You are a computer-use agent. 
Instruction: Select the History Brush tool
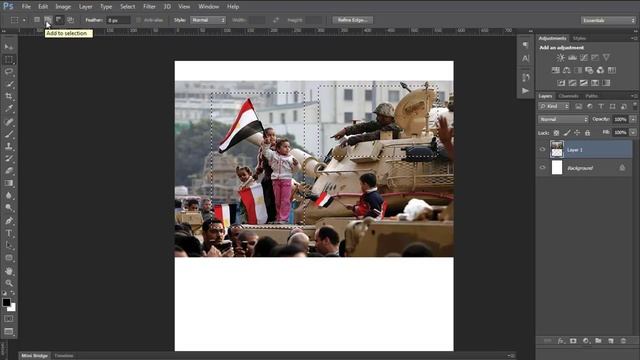click(9, 158)
